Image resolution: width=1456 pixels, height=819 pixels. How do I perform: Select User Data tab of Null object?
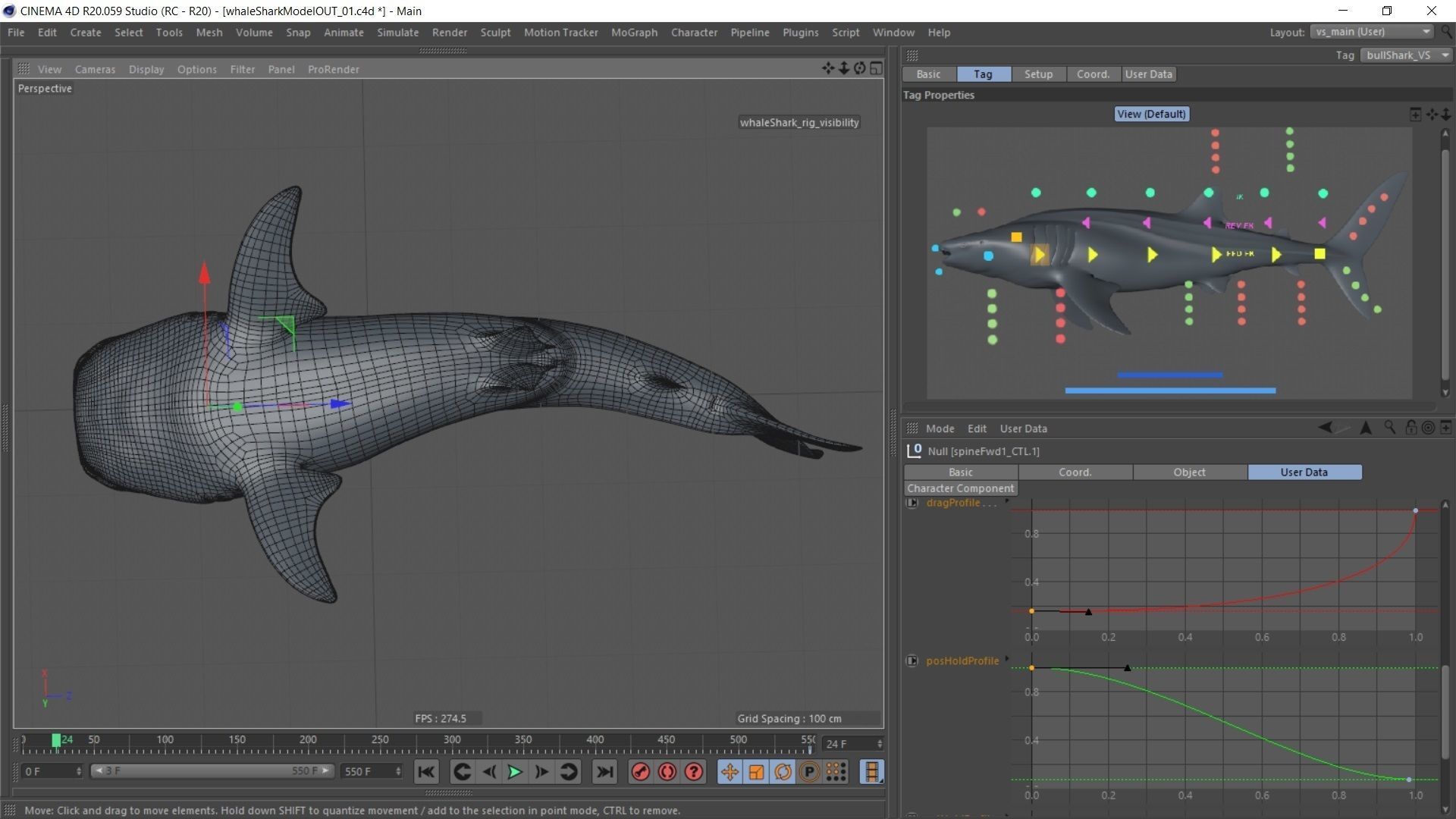[x=1304, y=472]
